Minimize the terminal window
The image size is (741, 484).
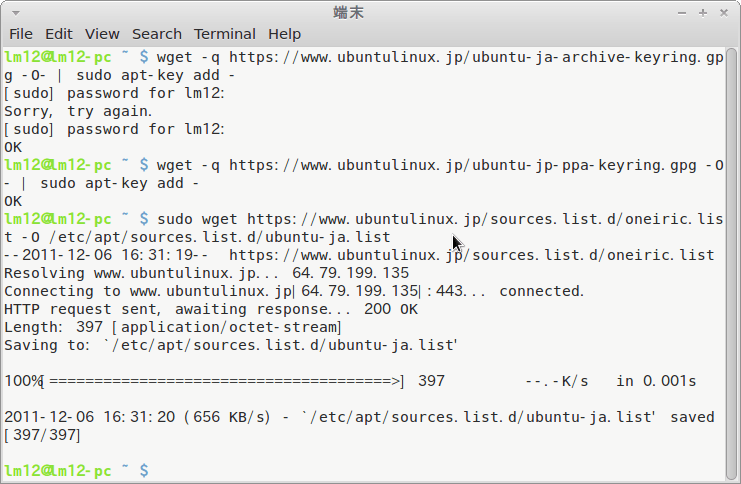tap(681, 13)
